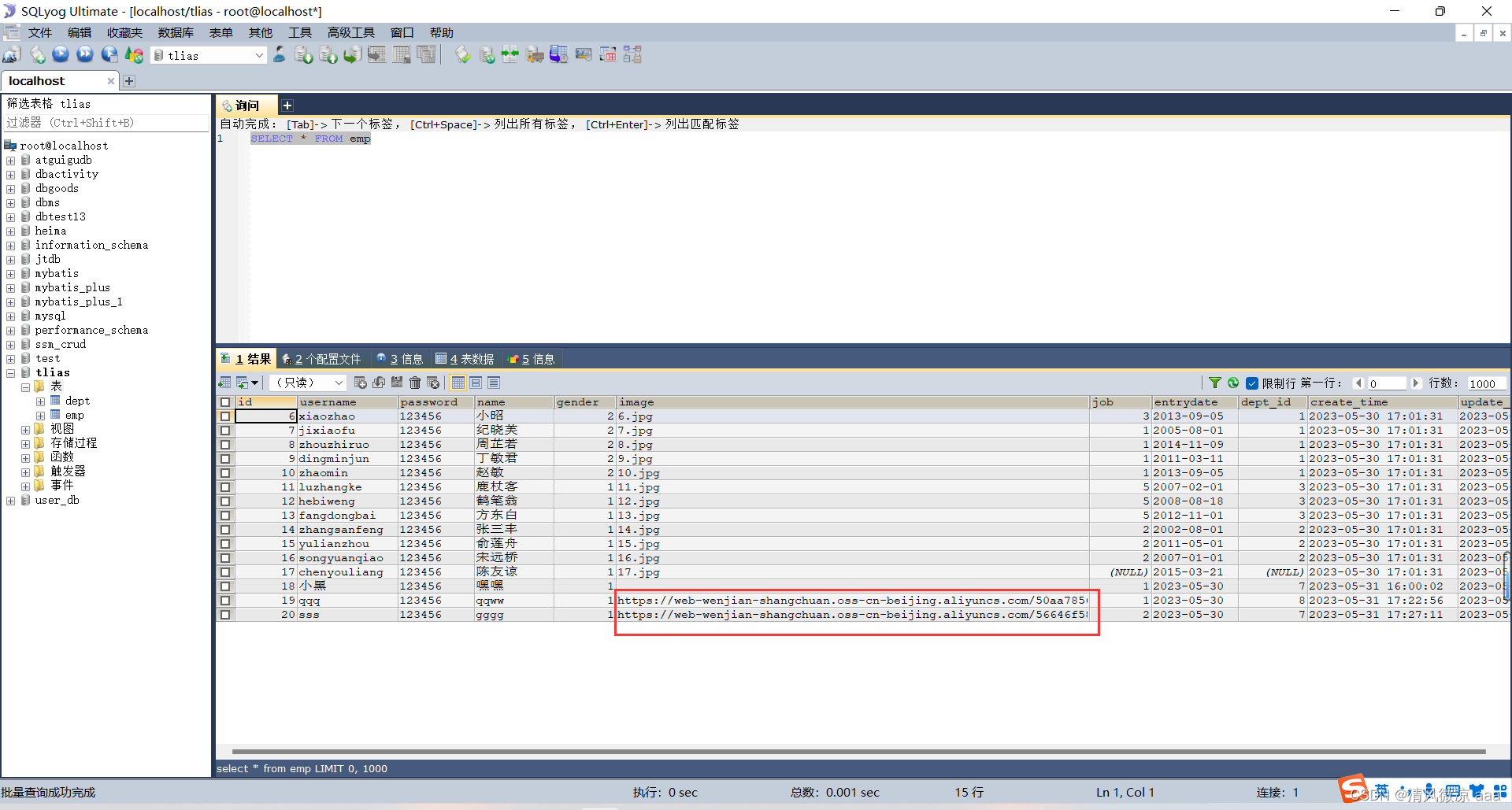Click the execute query play icon

tap(61, 55)
